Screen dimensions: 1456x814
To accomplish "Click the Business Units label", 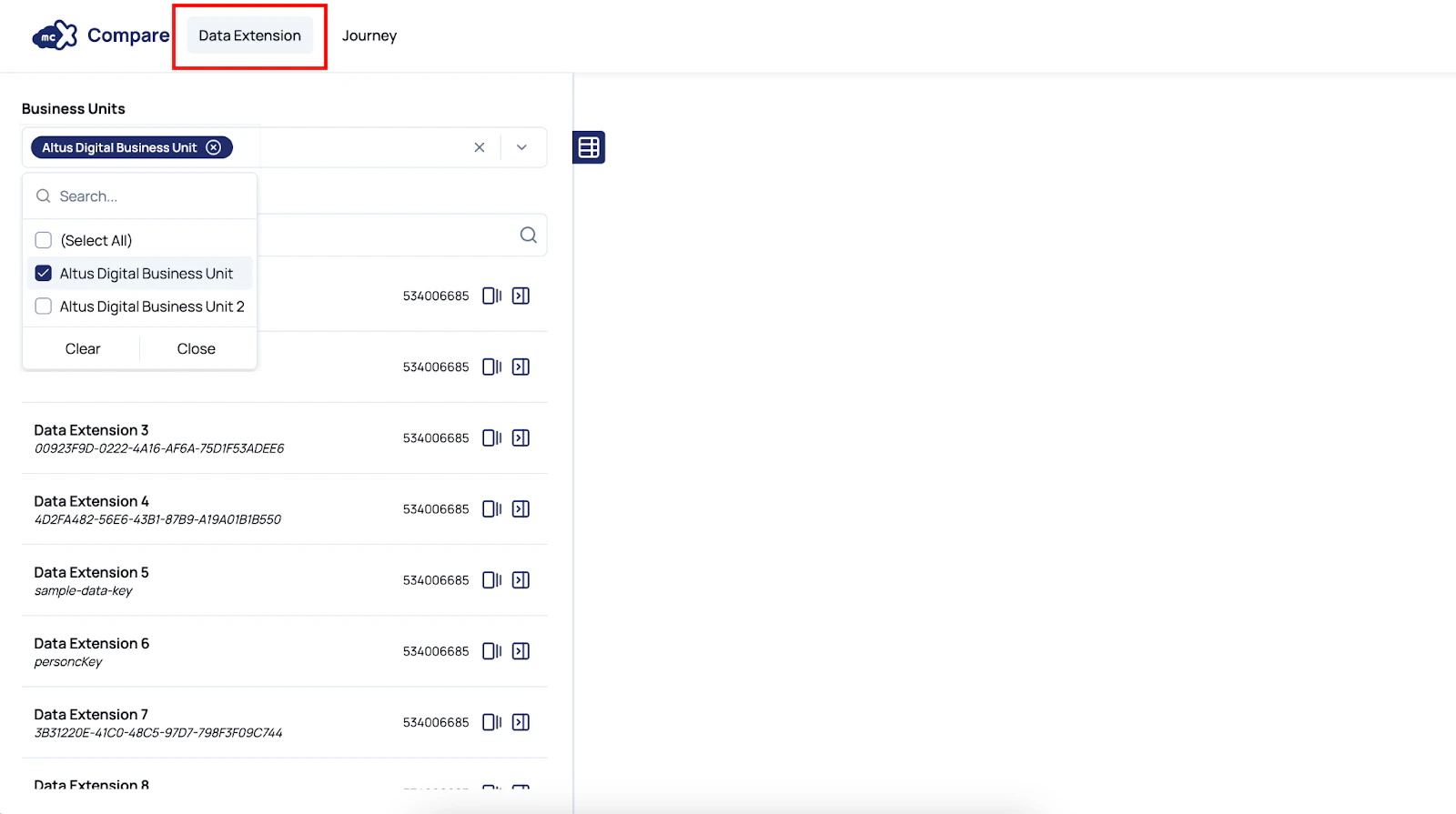I will 74,108.
